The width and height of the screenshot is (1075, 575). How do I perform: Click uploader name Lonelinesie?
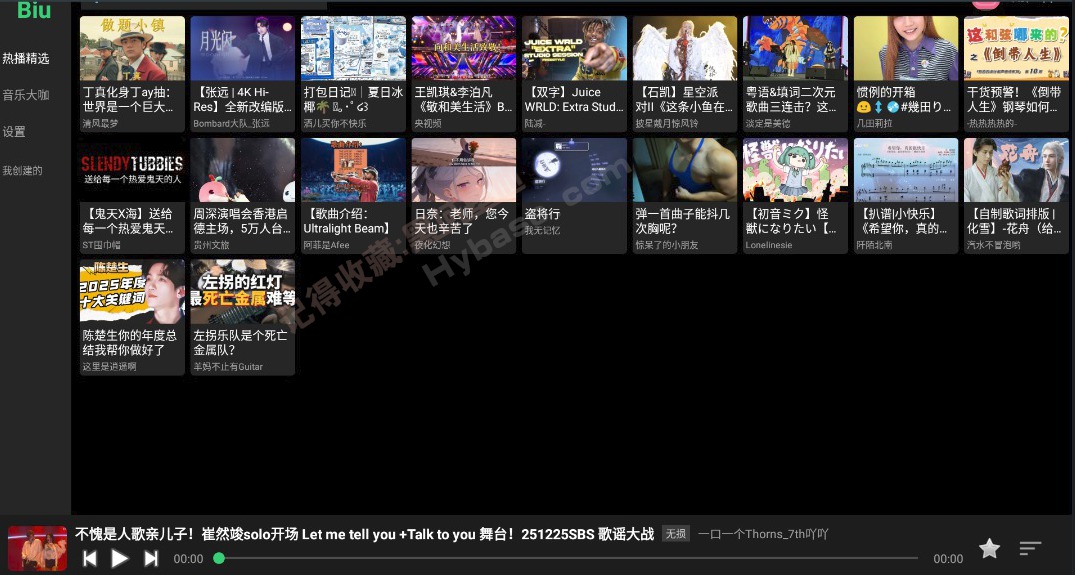(769, 245)
